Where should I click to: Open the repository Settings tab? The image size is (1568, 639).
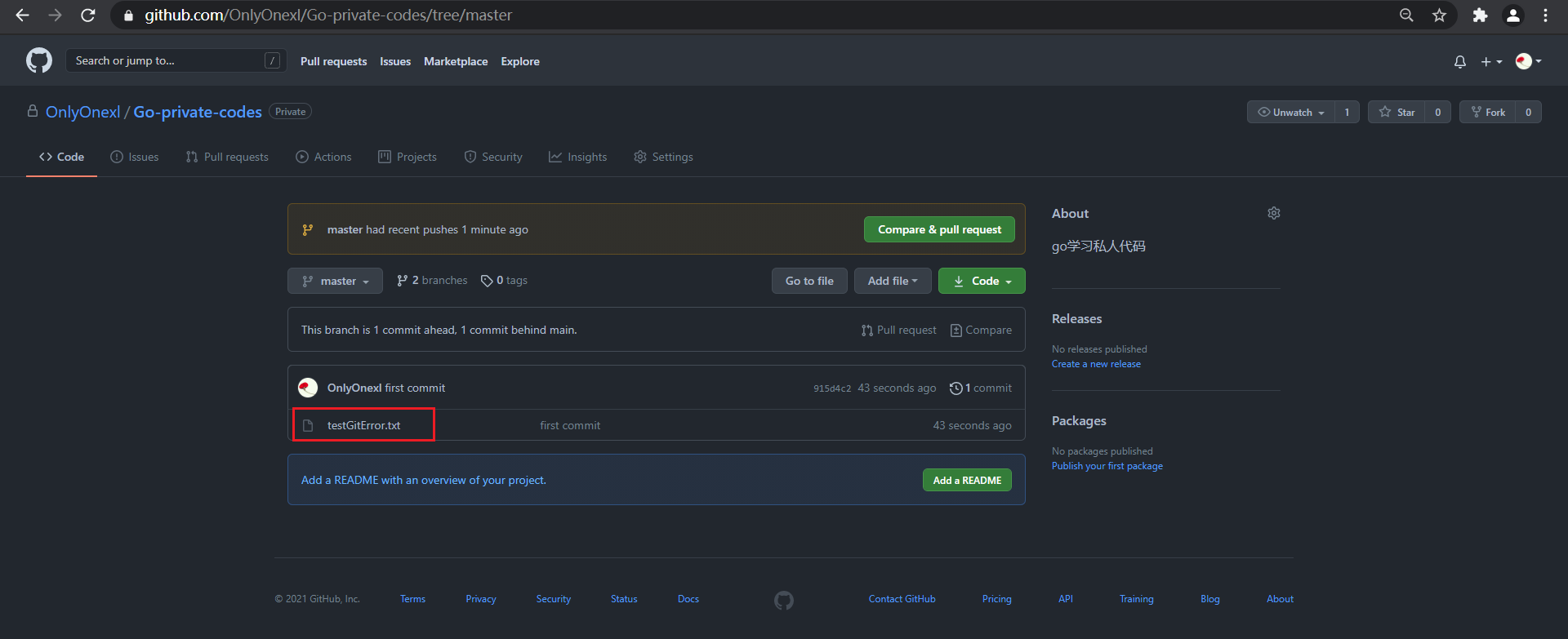click(x=663, y=157)
